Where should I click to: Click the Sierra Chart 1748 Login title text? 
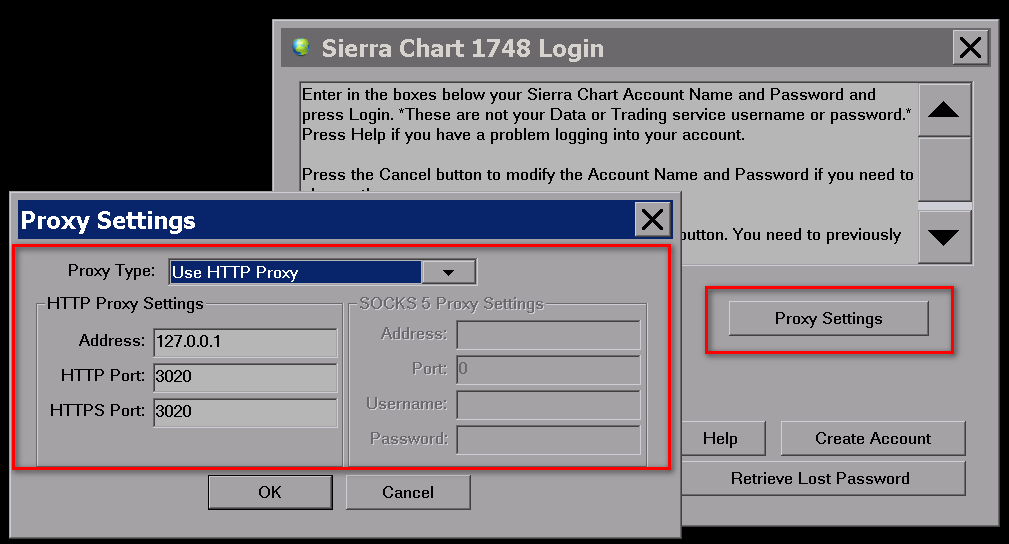pyautogui.click(x=463, y=48)
